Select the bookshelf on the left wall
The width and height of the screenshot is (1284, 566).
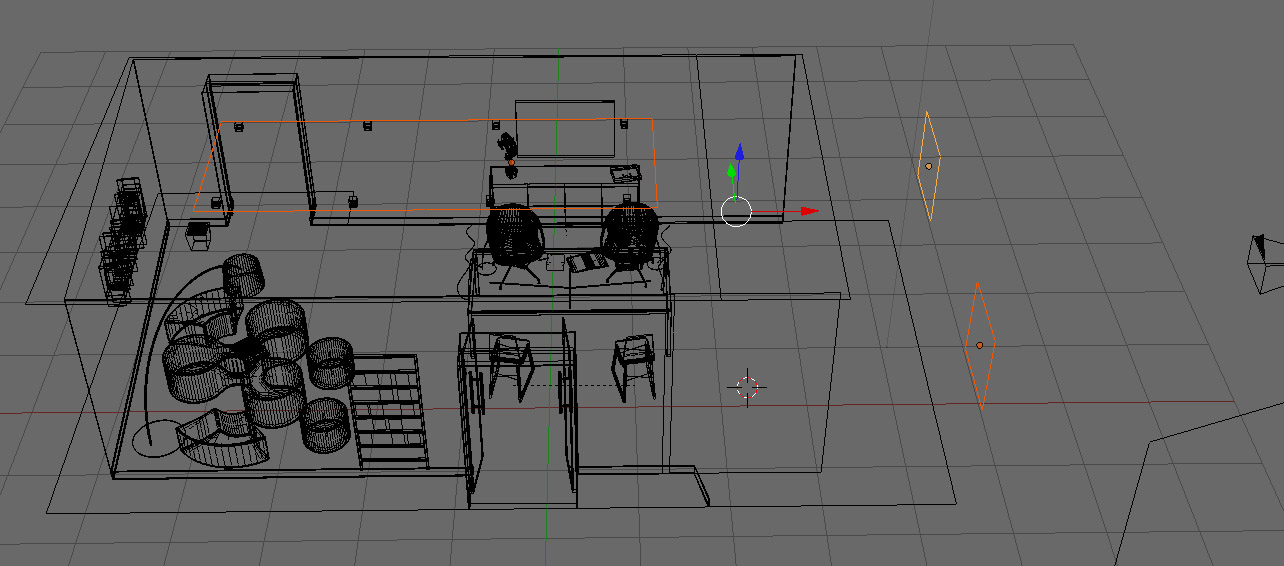[x=124, y=240]
